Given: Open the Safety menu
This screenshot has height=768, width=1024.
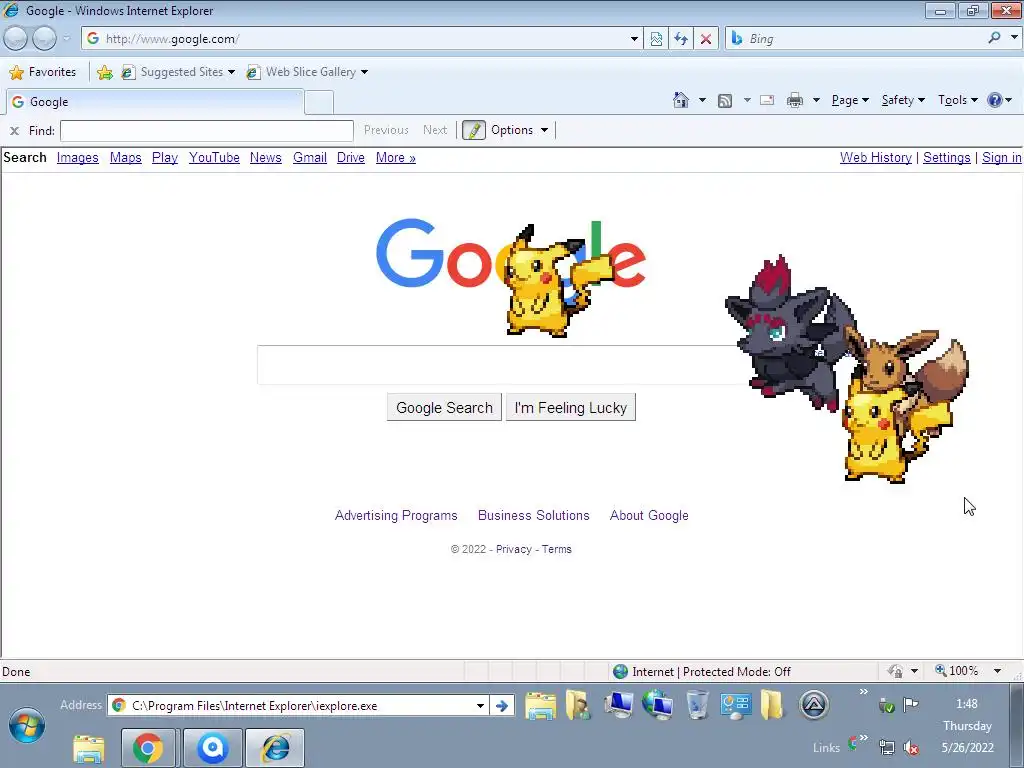Looking at the screenshot, I should coord(903,101).
